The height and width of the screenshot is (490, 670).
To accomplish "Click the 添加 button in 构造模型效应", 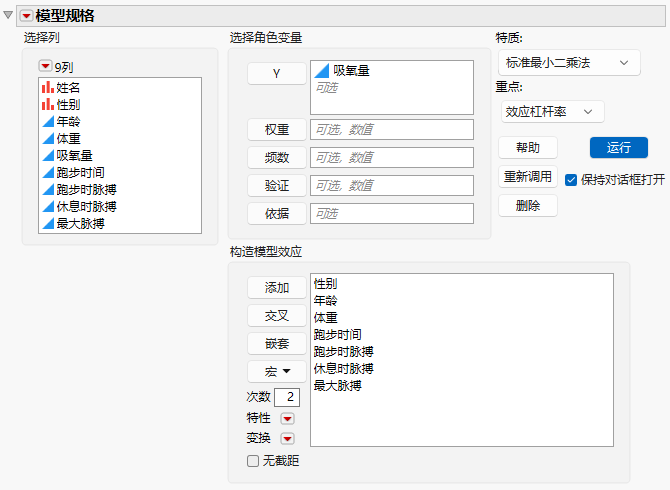I will click(x=276, y=288).
